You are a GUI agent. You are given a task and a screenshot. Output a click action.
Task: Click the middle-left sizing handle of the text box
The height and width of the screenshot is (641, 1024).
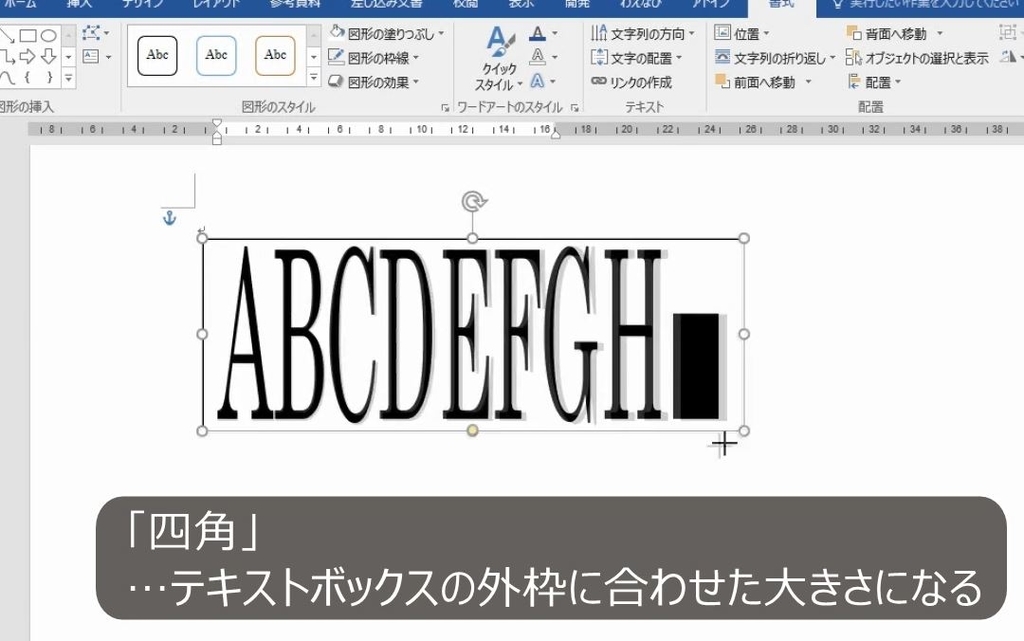[202, 334]
